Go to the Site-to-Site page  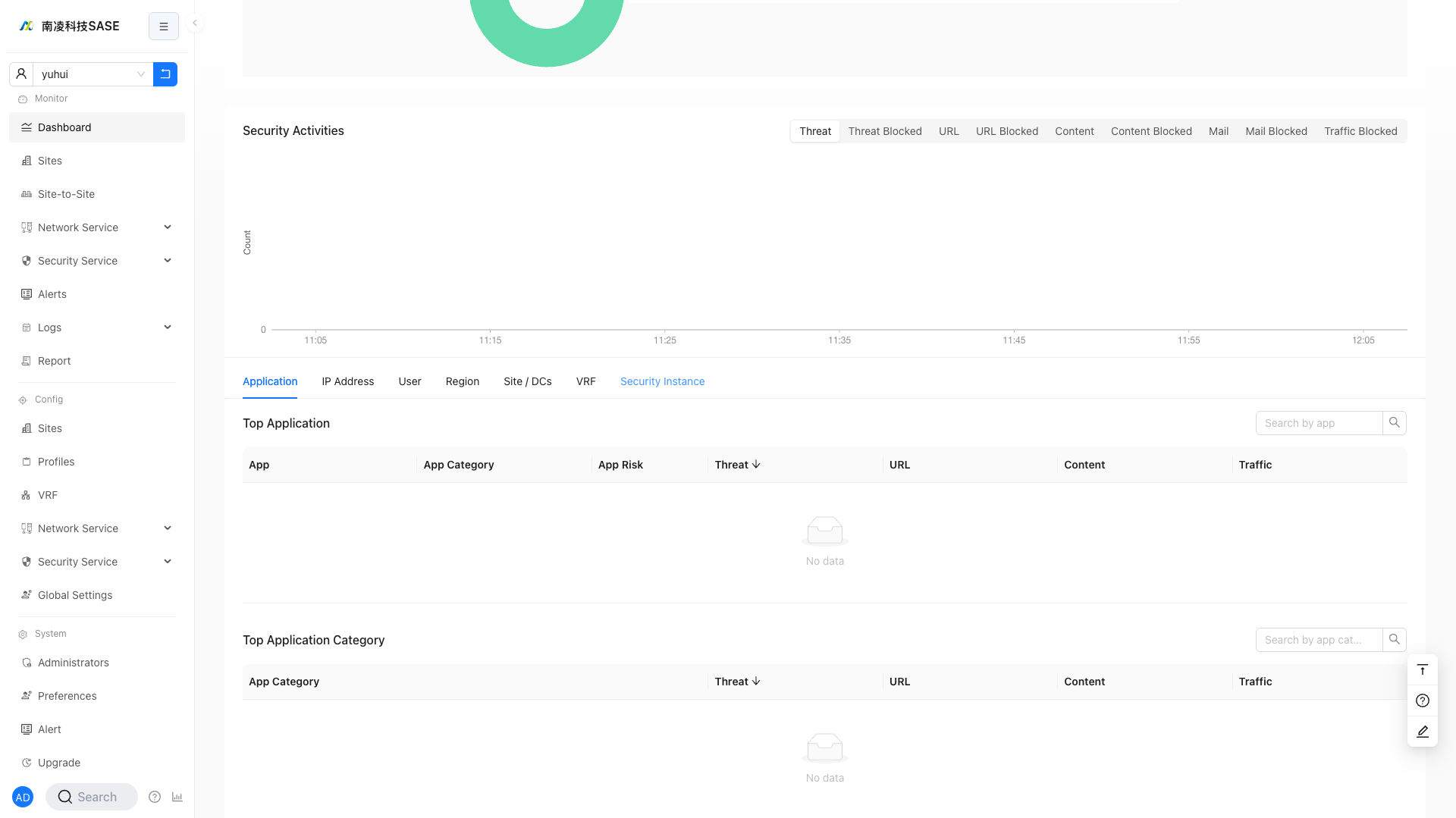[x=97, y=194]
